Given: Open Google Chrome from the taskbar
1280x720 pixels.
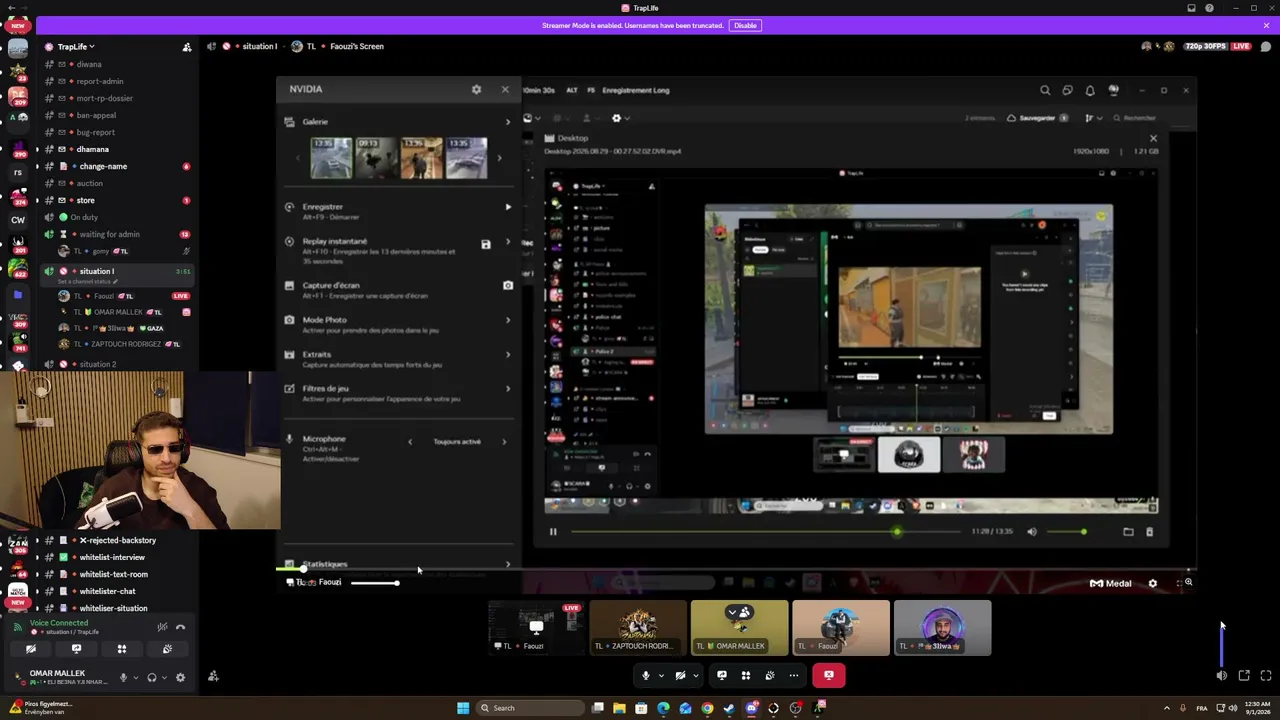Looking at the screenshot, I should coord(707,708).
